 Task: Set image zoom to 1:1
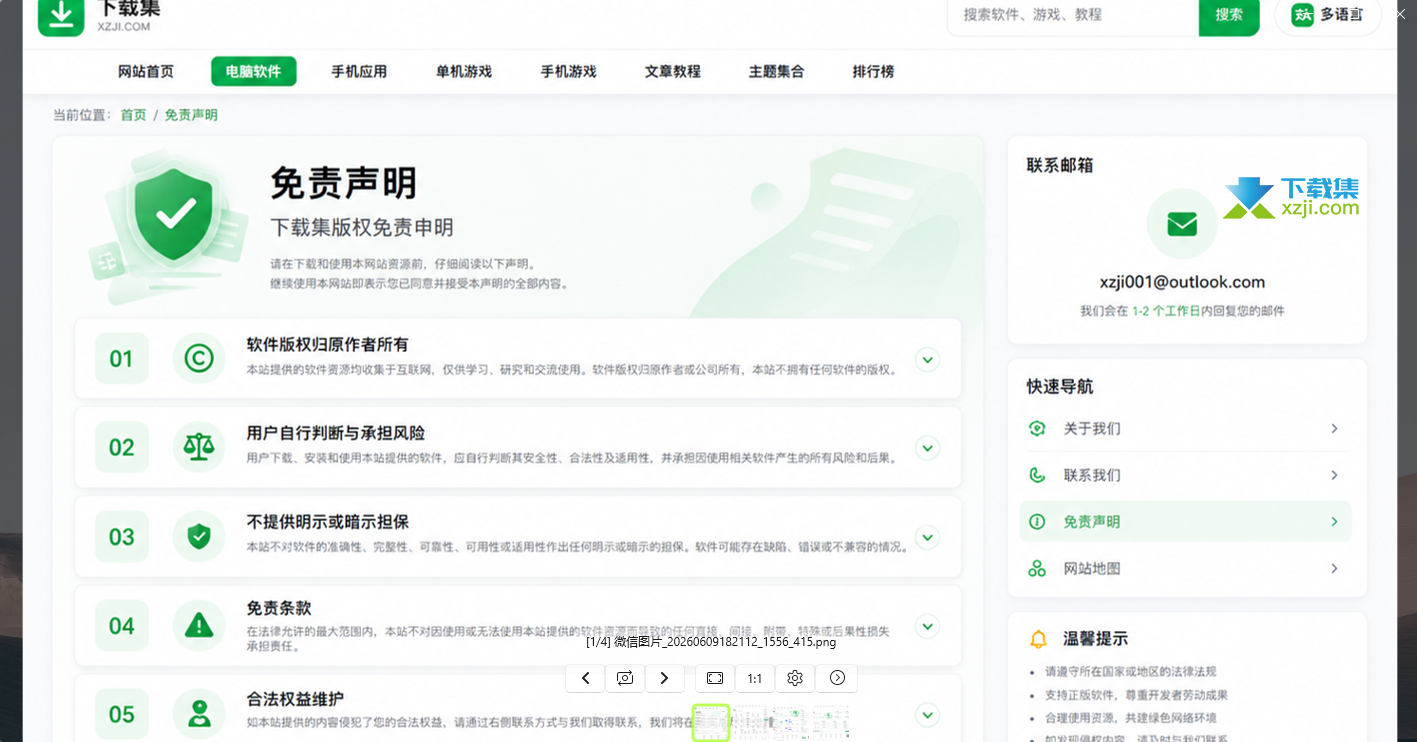coord(755,678)
